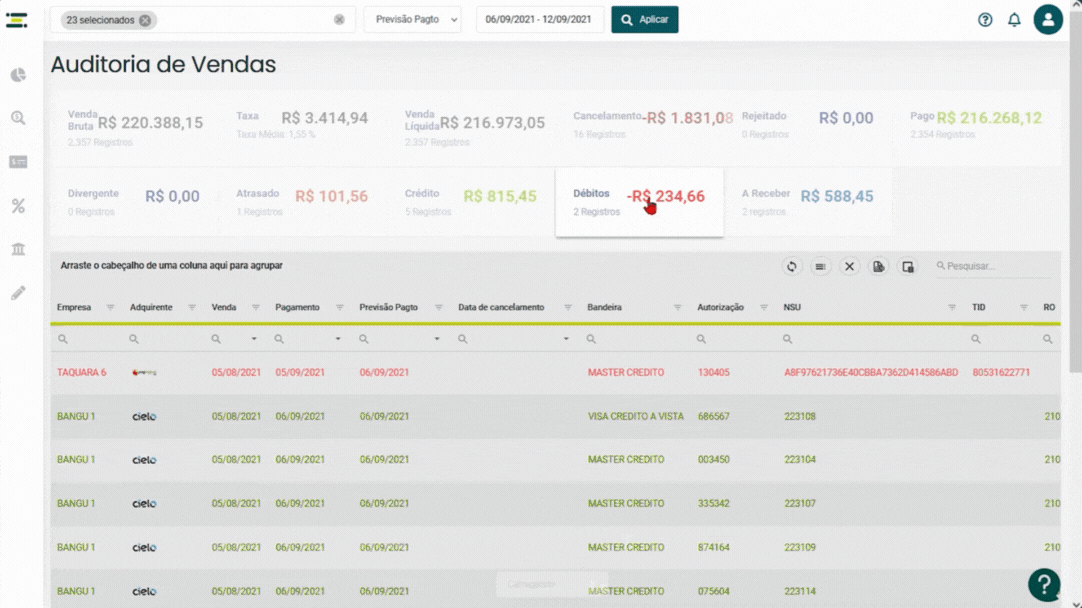Expand the Data de cancelamento filter dropdown arrow
1082x608 pixels.
(x=566, y=339)
